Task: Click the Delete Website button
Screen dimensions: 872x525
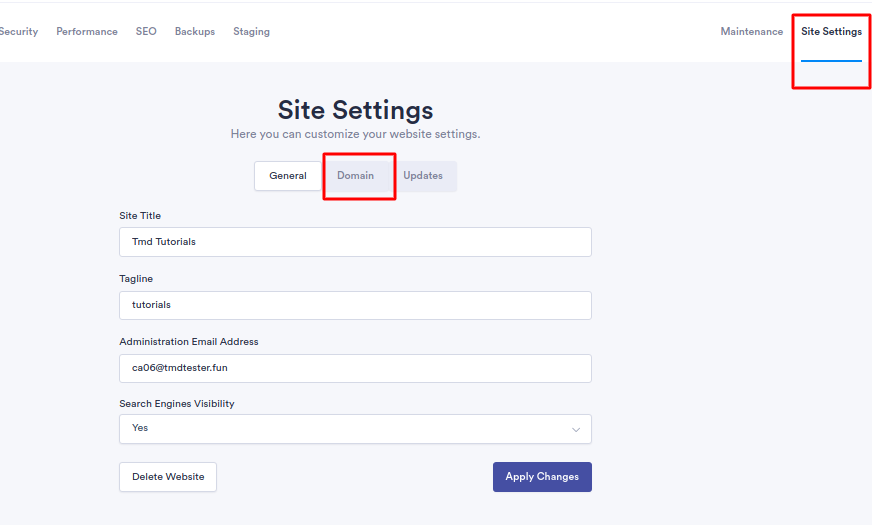Action: point(168,477)
